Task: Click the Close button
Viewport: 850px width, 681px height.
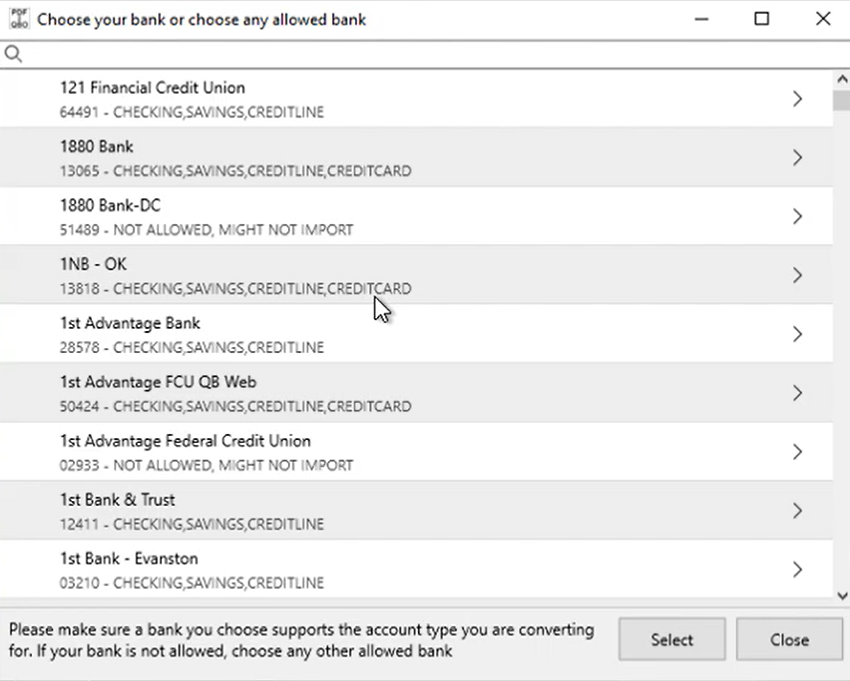Action: 789,640
